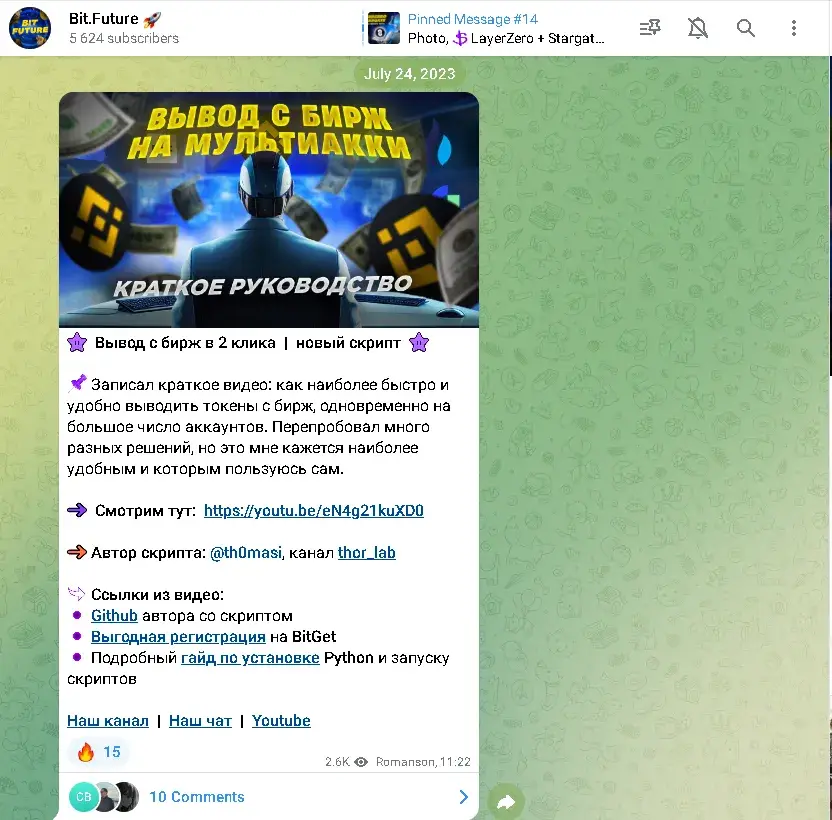This screenshot has height=820, width=832.
Task: Click the chat scrollbar on the right edge
Action: [830, 218]
